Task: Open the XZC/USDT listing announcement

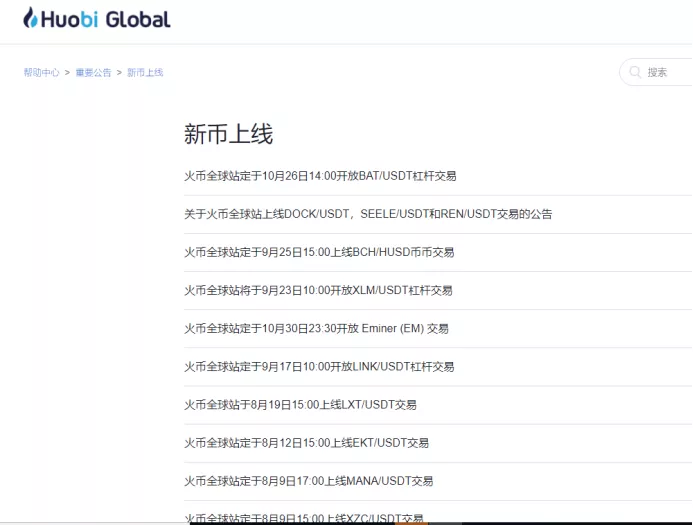Action: coord(304,518)
